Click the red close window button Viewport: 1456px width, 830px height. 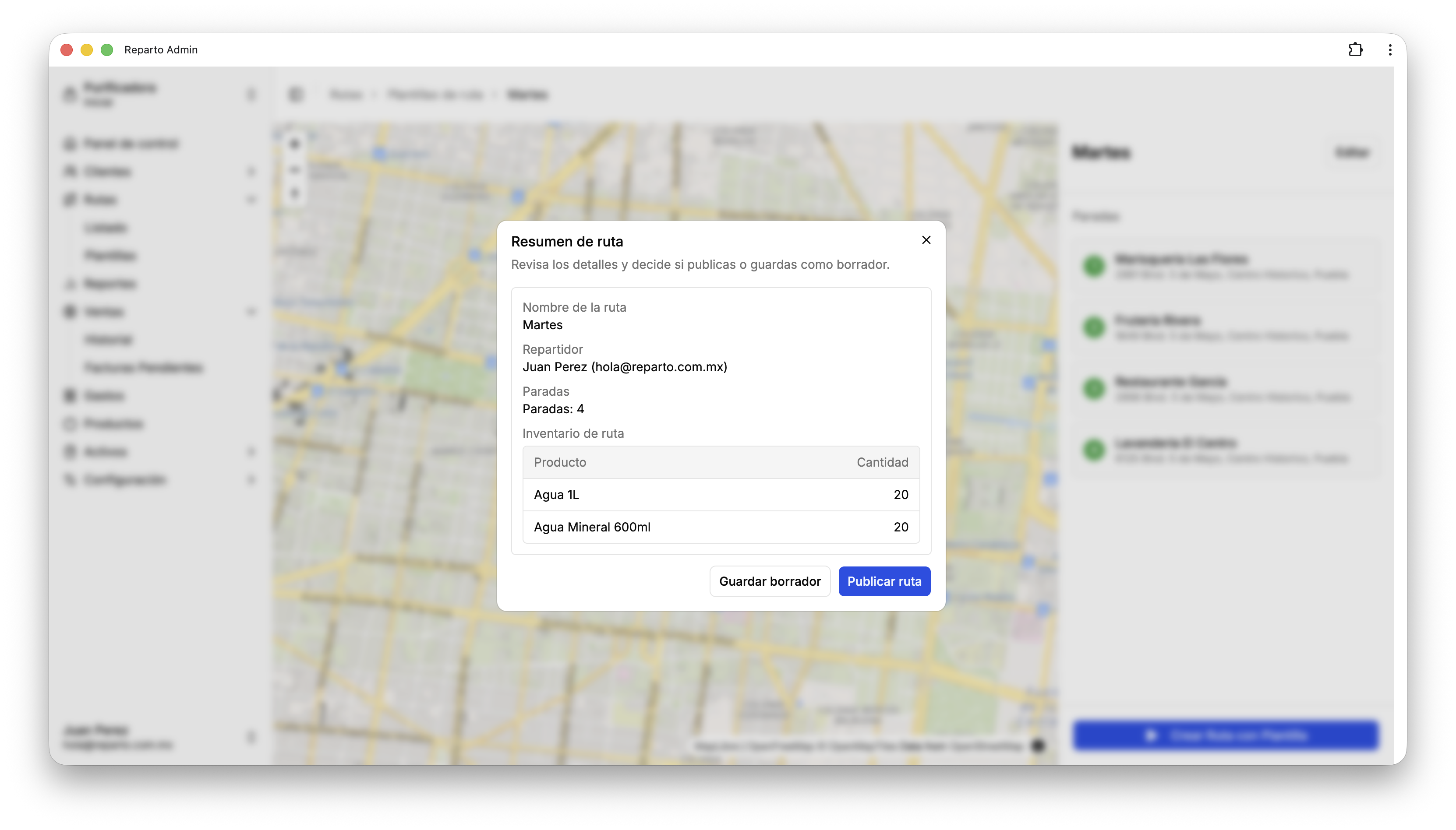67,49
